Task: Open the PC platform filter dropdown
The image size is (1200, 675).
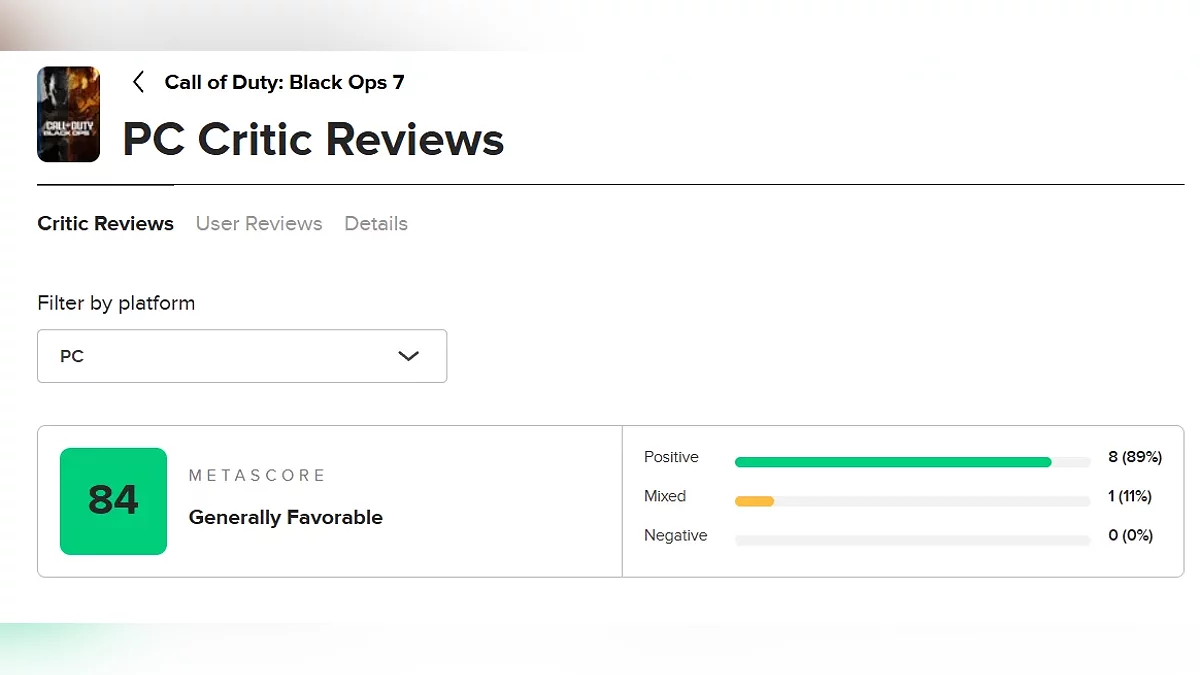Action: pyautogui.click(x=242, y=356)
